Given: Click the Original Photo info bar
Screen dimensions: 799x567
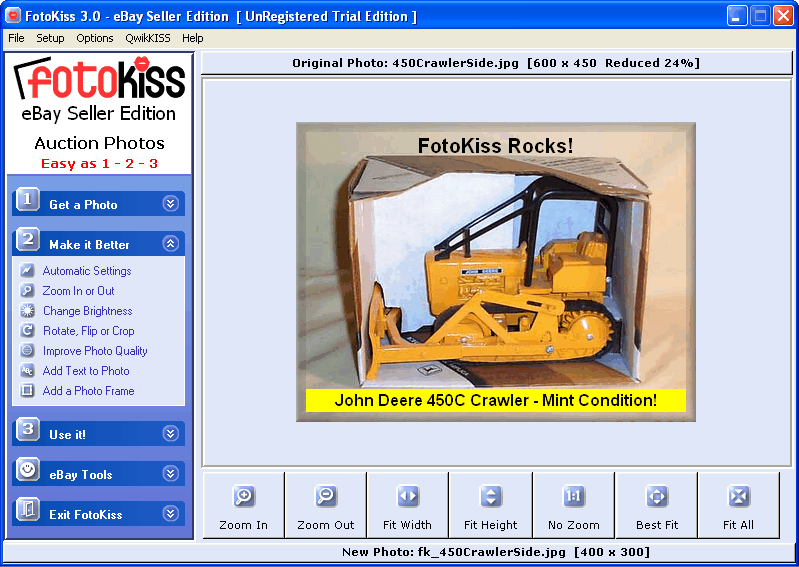Looking at the screenshot, I should (x=496, y=63).
